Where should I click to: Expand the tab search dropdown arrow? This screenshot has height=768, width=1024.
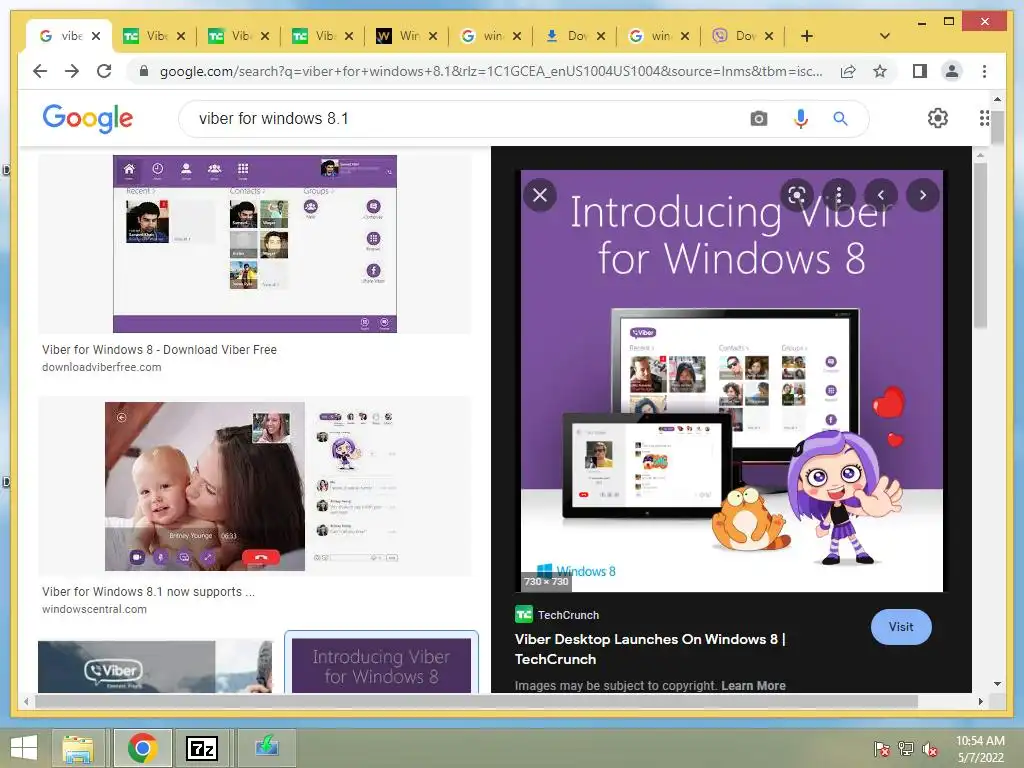(x=884, y=36)
